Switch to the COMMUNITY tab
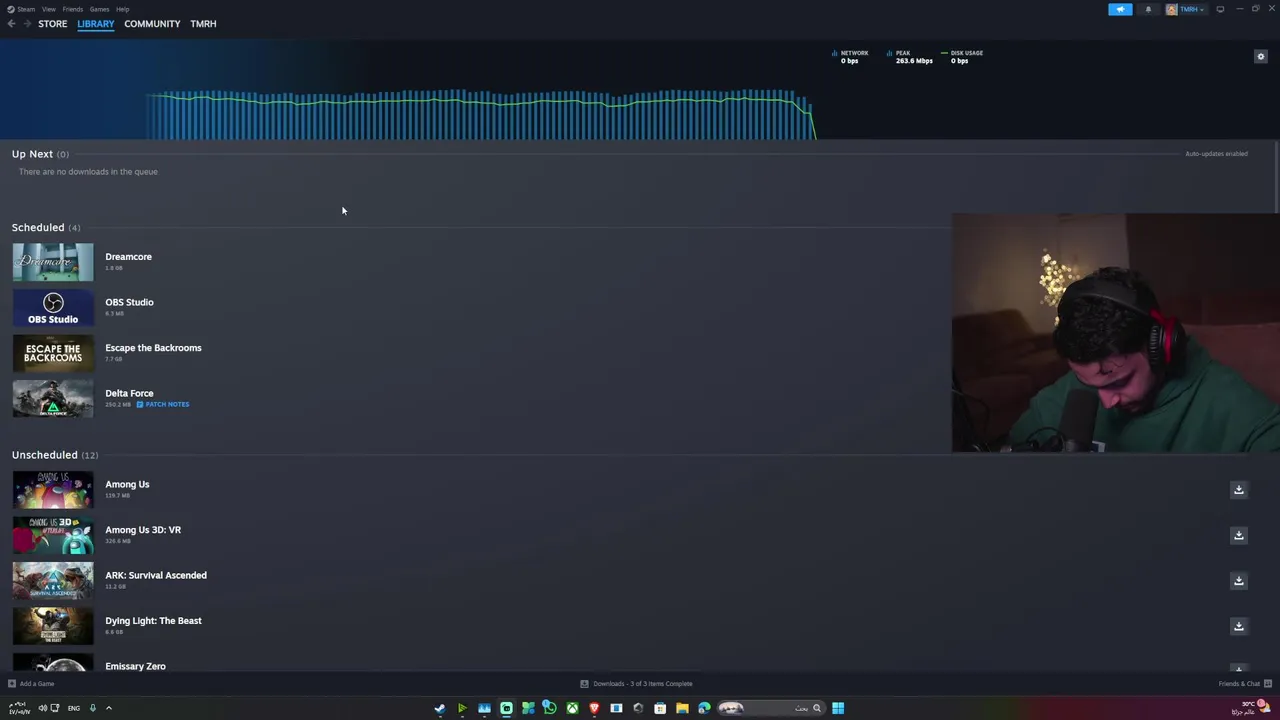The height and width of the screenshot is (720, 1280). point(152,24)
